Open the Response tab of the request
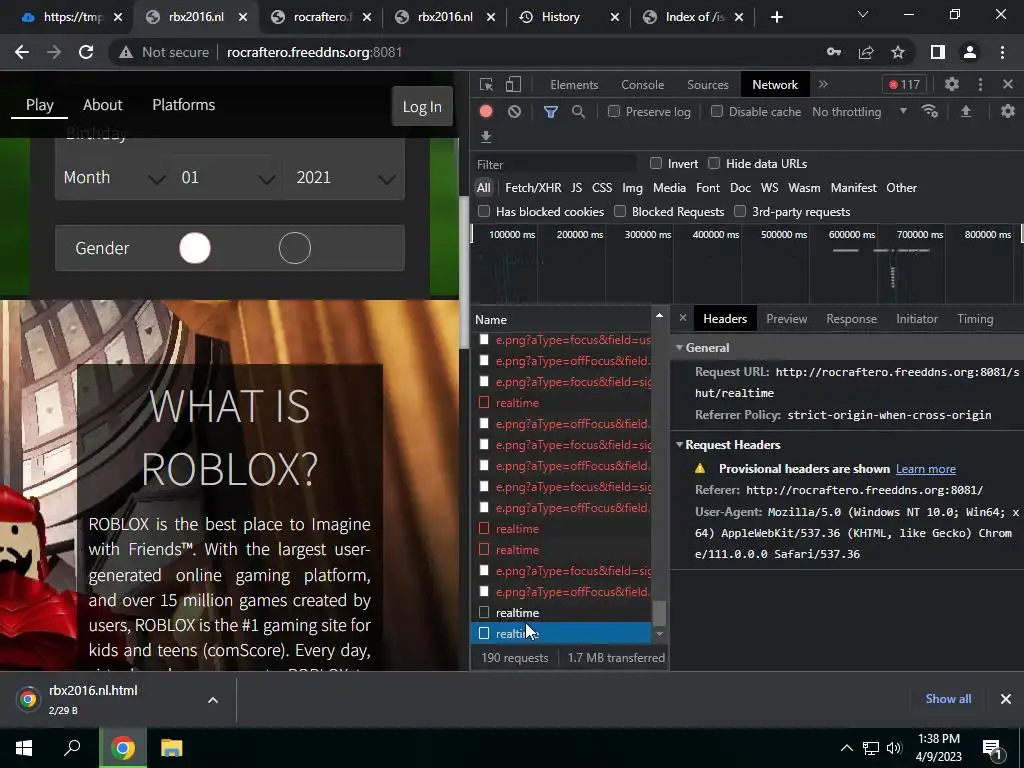 (x=852, y=319)
